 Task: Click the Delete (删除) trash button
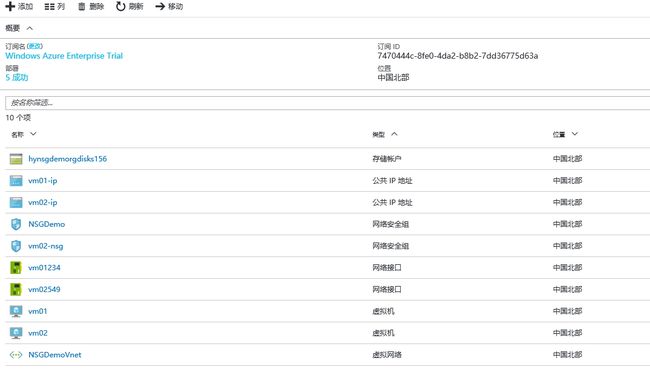(x=91, y=7)
